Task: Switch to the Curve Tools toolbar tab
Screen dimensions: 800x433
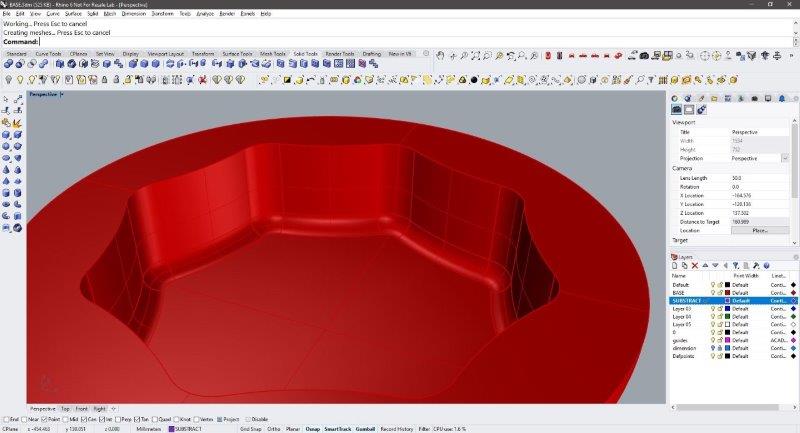Action: click(x=48, y=54)
